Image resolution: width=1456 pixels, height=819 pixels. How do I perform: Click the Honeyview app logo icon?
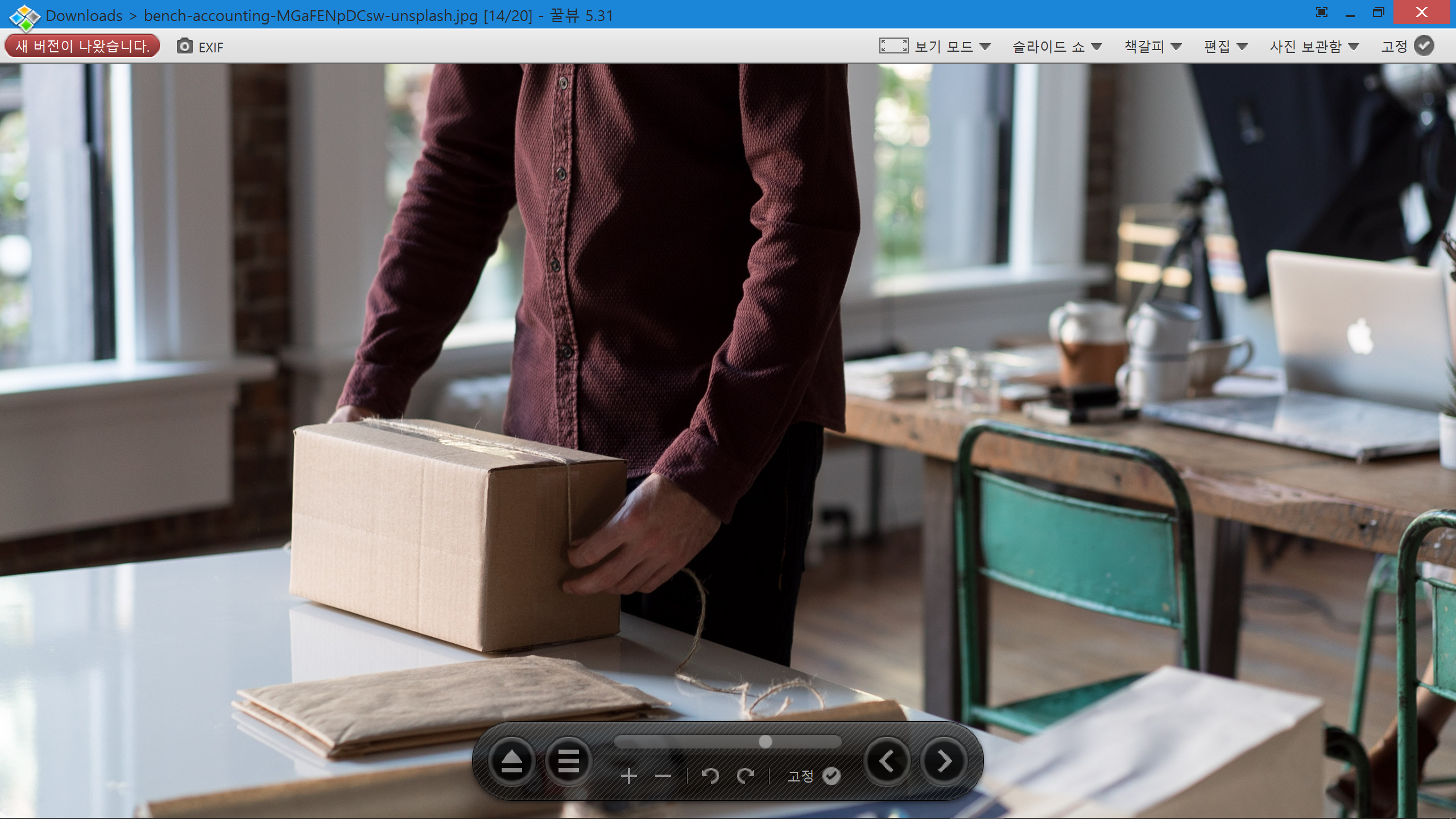point(24,17)
